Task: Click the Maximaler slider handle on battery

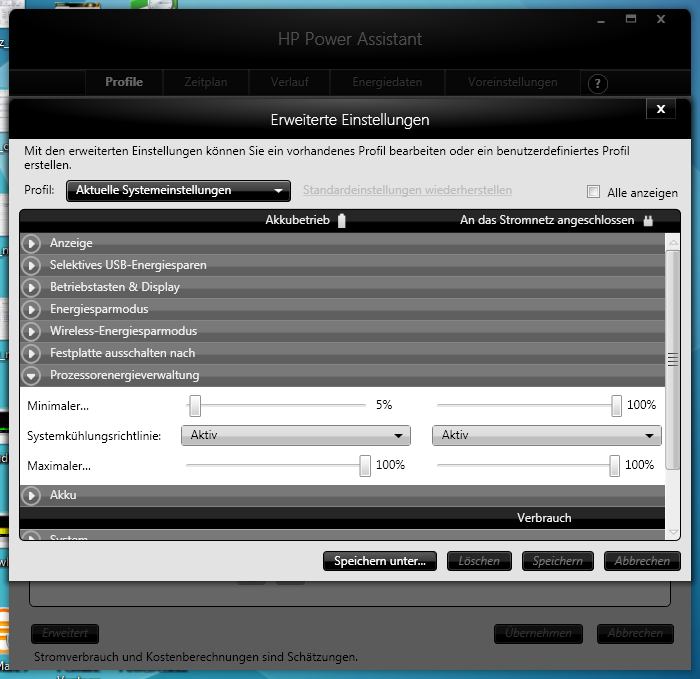Action: 365,466
